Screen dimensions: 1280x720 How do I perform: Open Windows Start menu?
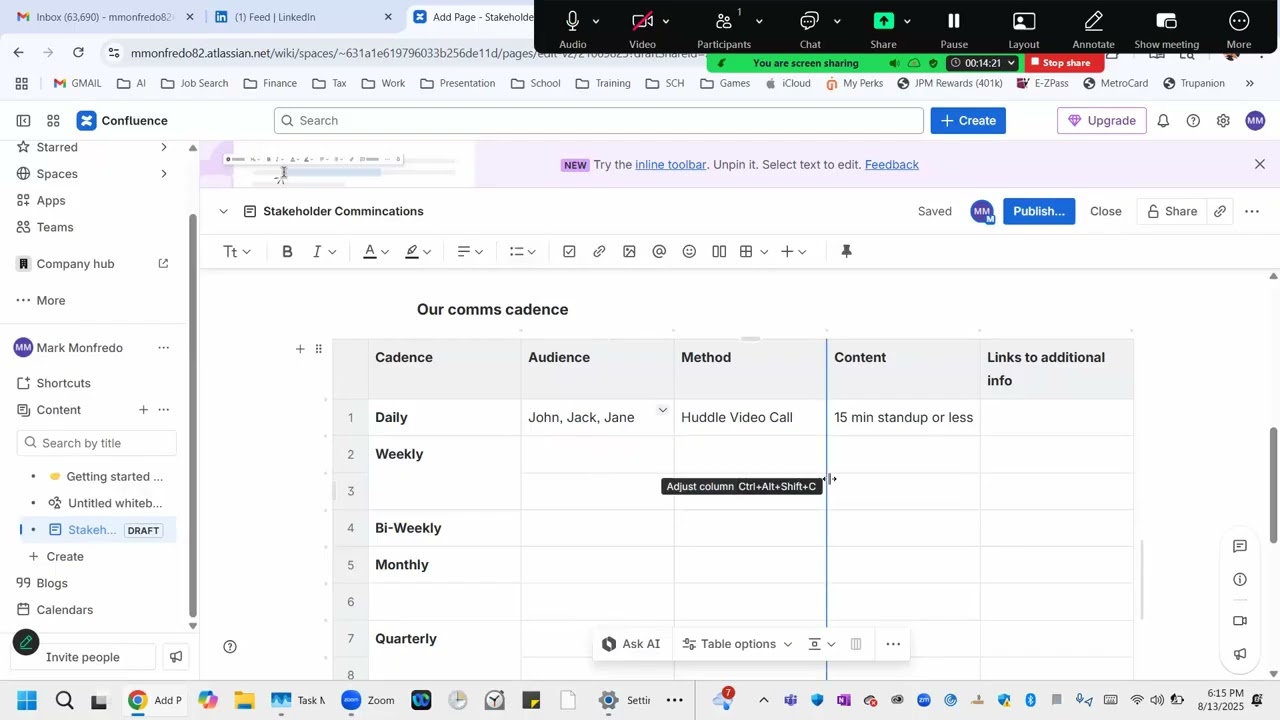coord(26,700)
